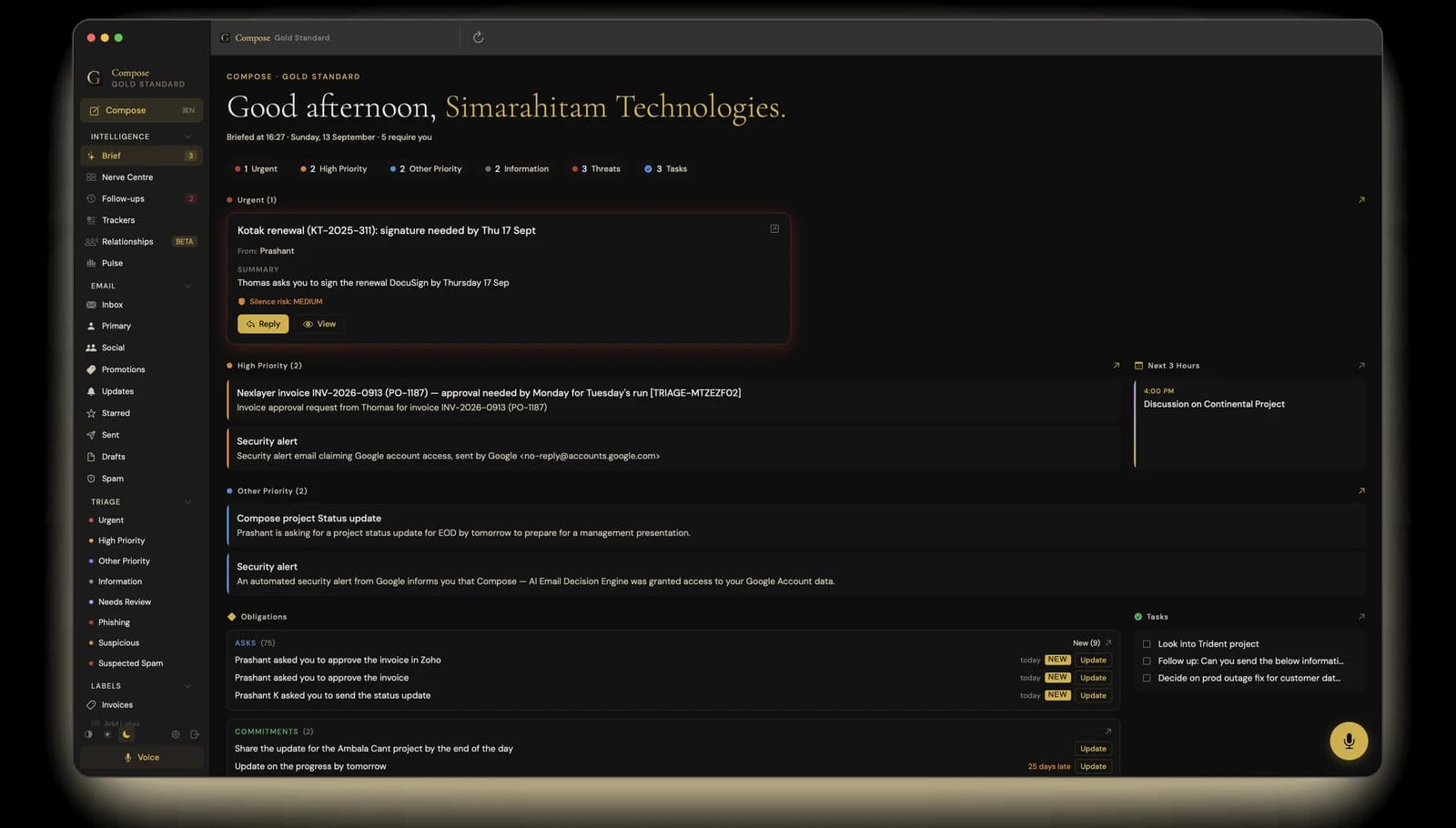
Task: Collapse the Triage sidebar section
Action: click(187, 502)
